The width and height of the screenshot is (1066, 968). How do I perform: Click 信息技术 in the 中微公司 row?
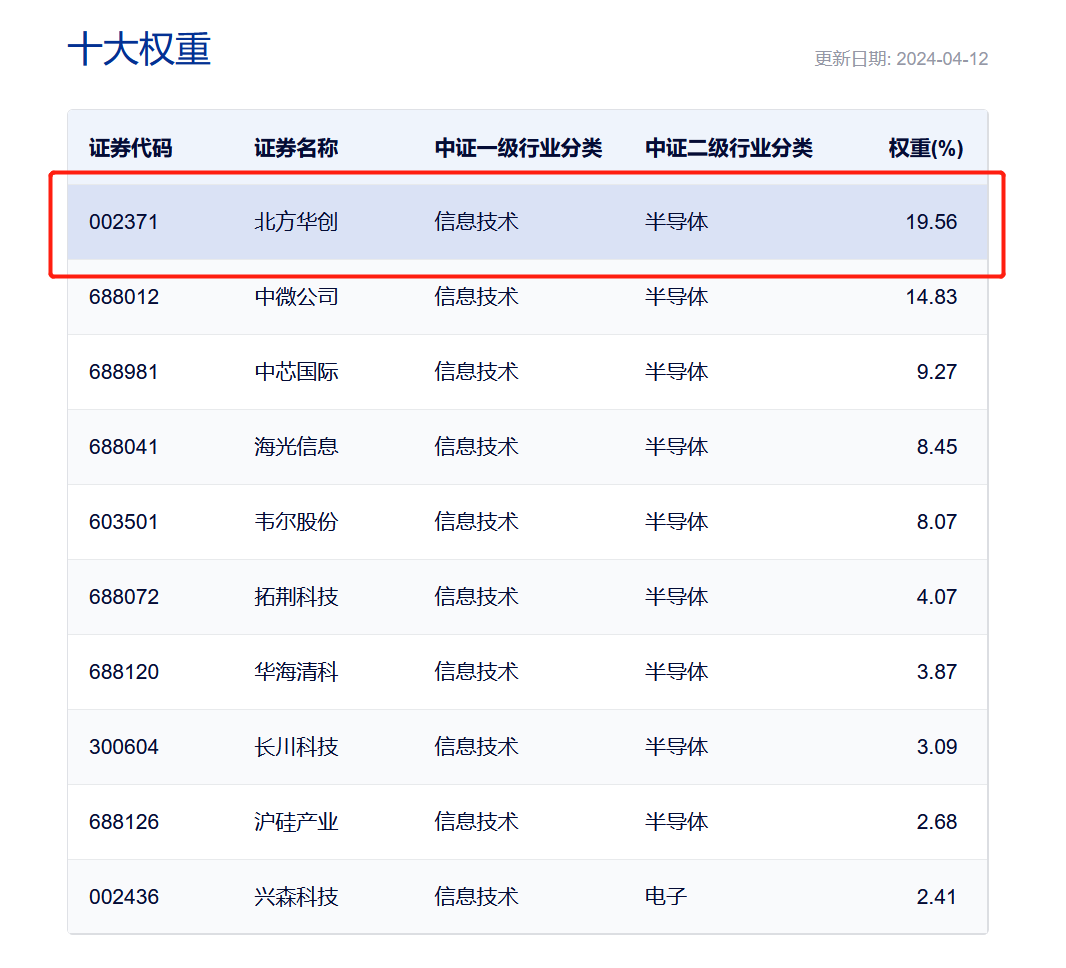(477, 297)
